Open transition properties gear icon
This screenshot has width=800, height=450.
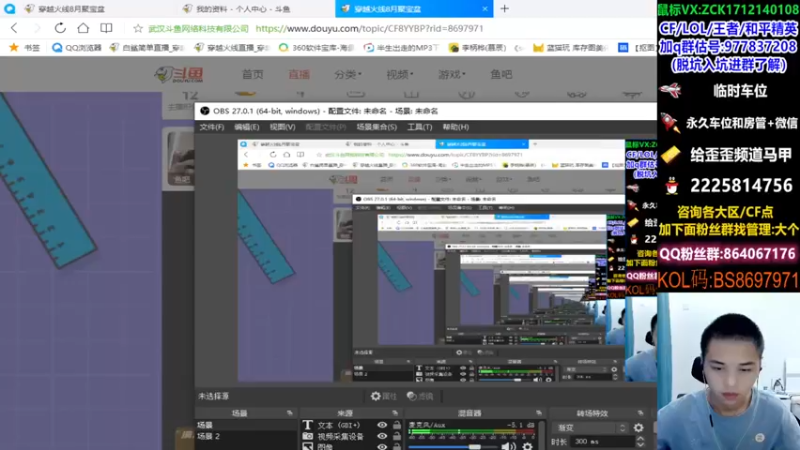coord(639,428)
